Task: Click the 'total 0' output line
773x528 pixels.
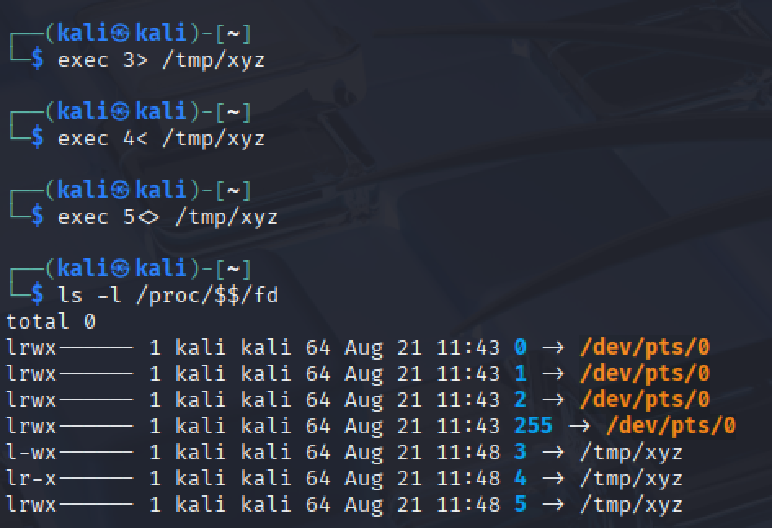Action: pos(51,322)
